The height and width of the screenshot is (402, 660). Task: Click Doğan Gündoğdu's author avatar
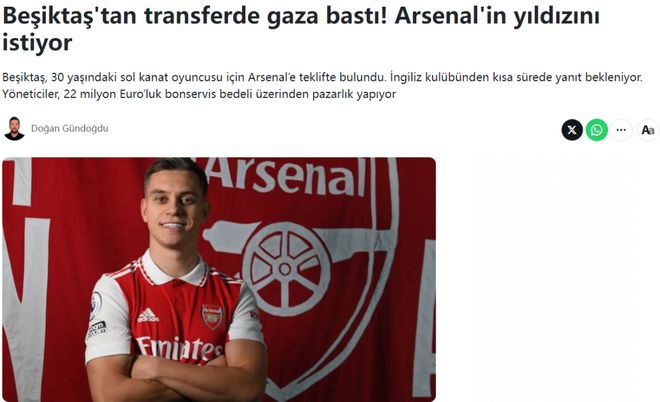coord(14,129)
